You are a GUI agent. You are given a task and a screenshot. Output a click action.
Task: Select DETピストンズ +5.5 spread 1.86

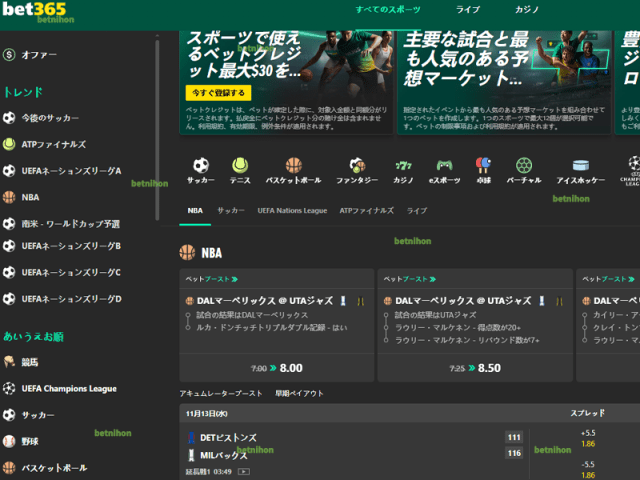[588, 438]
